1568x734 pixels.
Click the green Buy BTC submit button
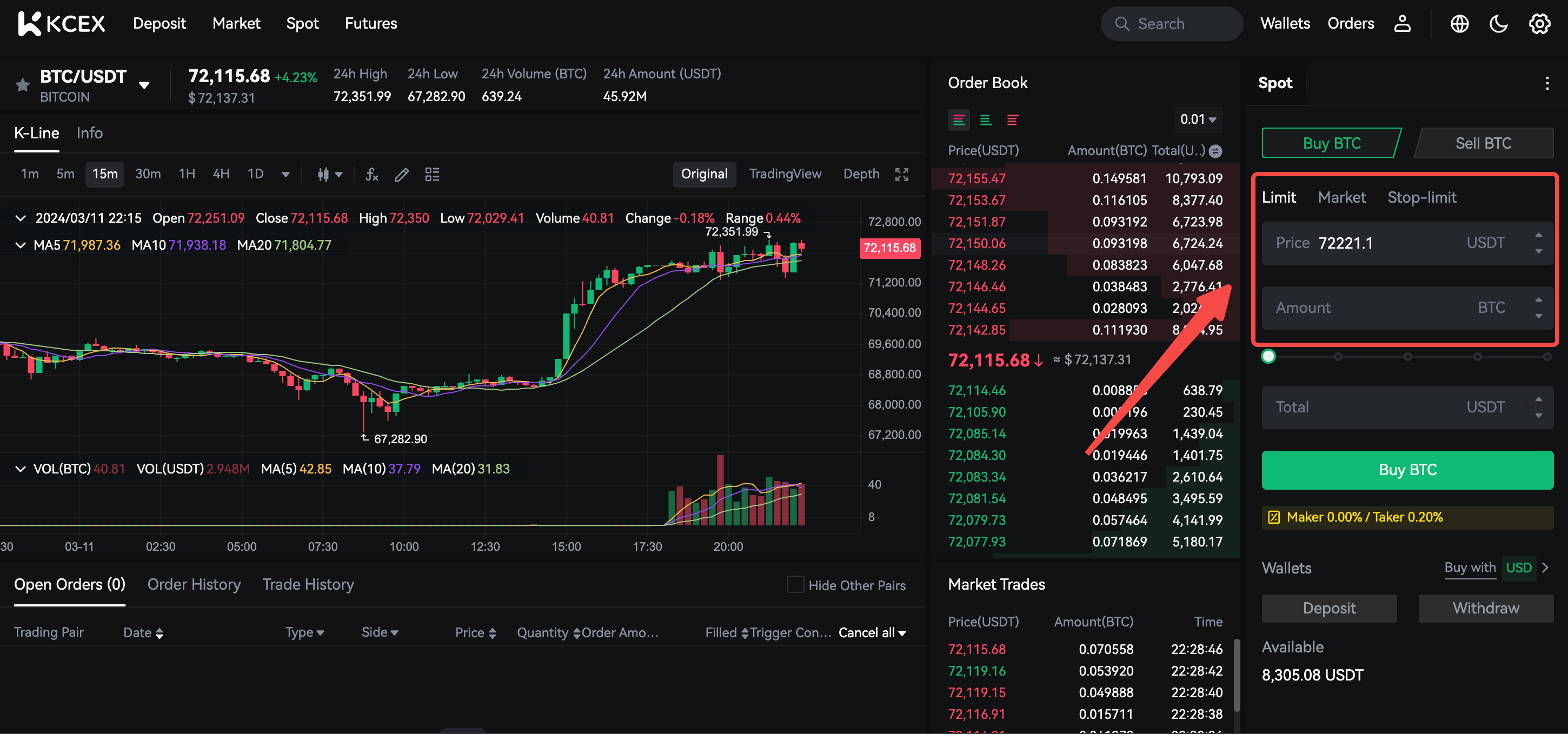tap(1407, 470)
